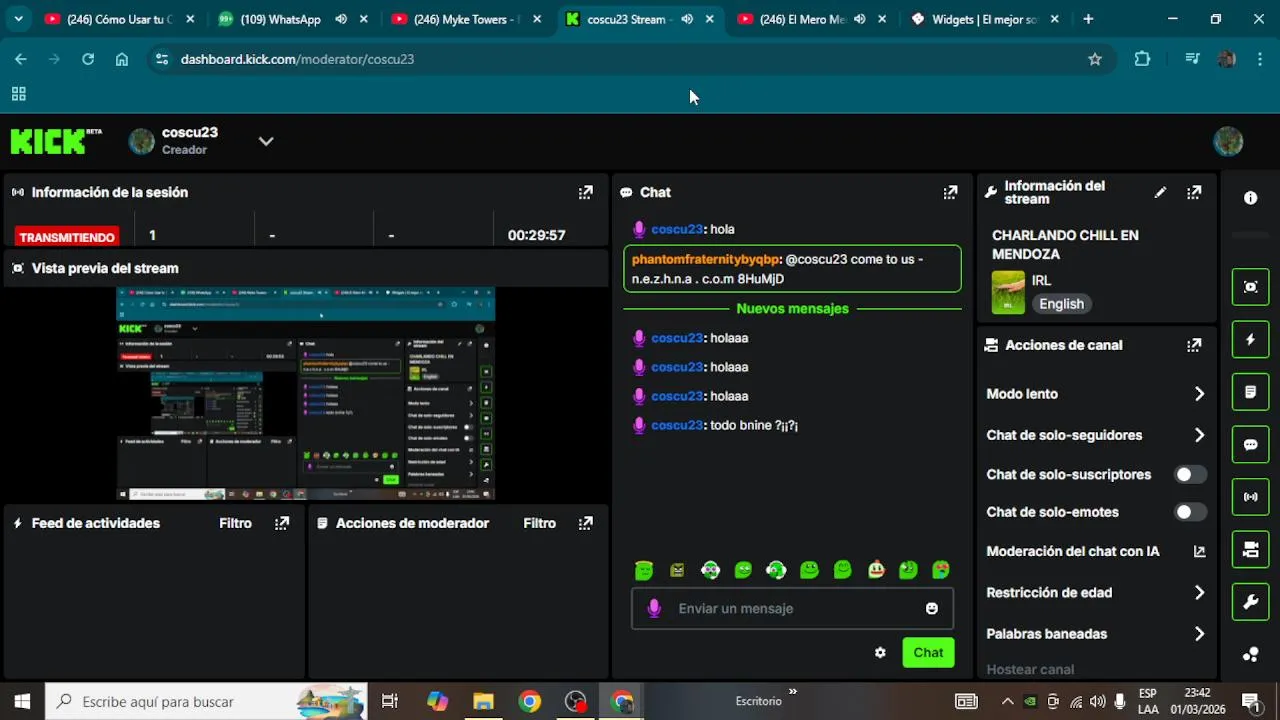Click the lightning bolt sidebar icon

pos(1250,340)
